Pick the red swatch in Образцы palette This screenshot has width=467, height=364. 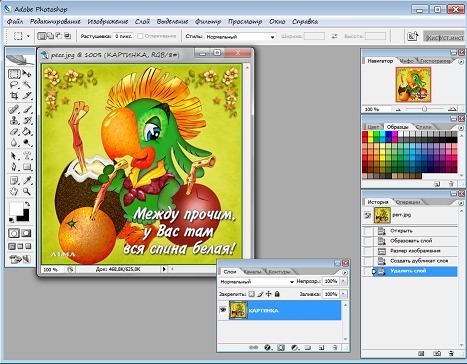tap(365, 134)
